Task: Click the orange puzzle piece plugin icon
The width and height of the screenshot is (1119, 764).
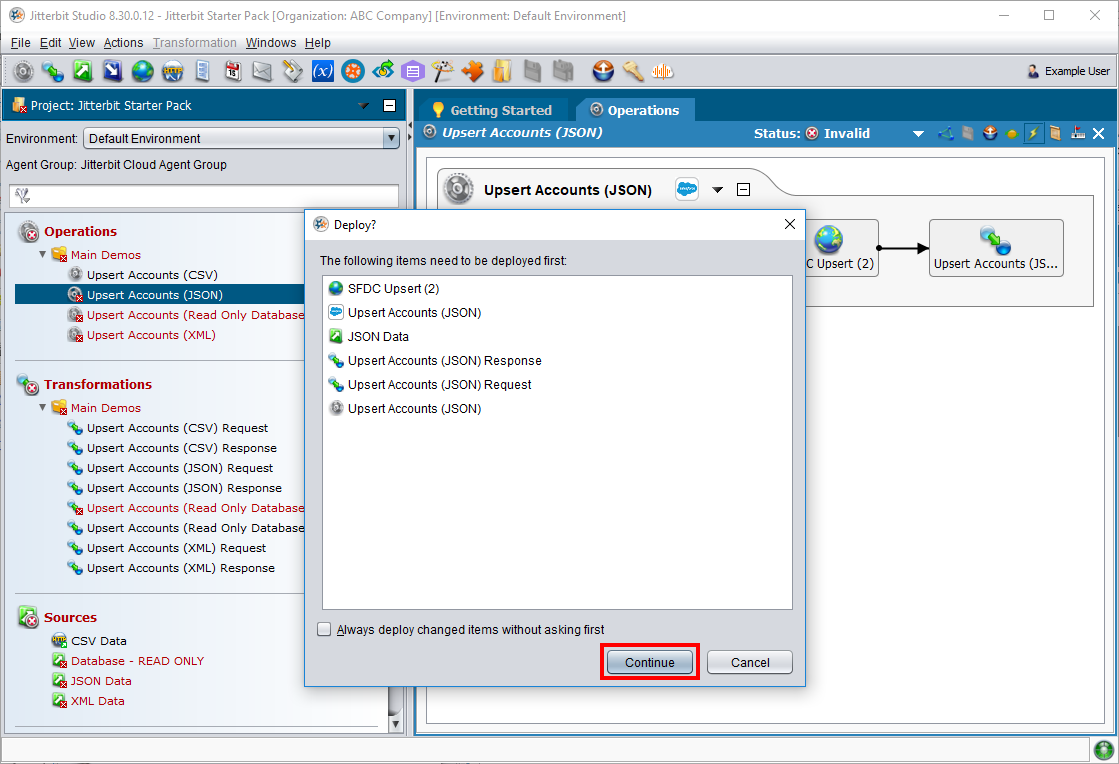Action: [x=472, y=71]
